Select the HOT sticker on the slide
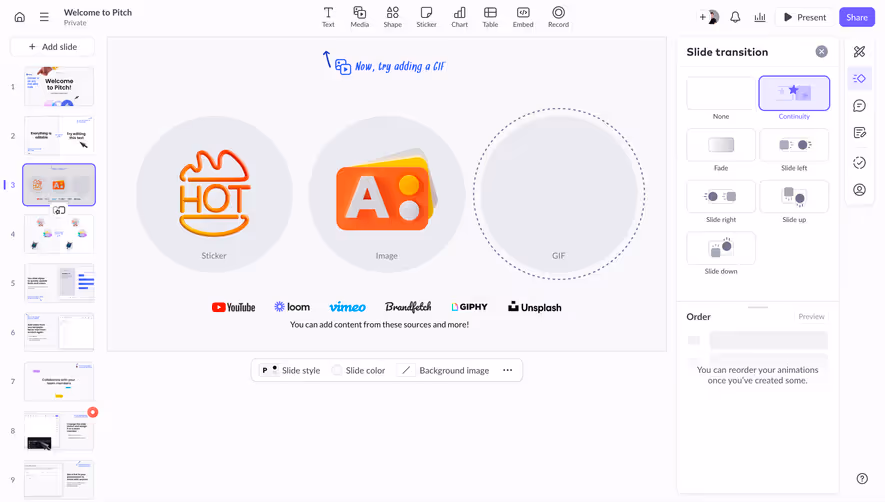885x502 pixels. tap(214, 193)
